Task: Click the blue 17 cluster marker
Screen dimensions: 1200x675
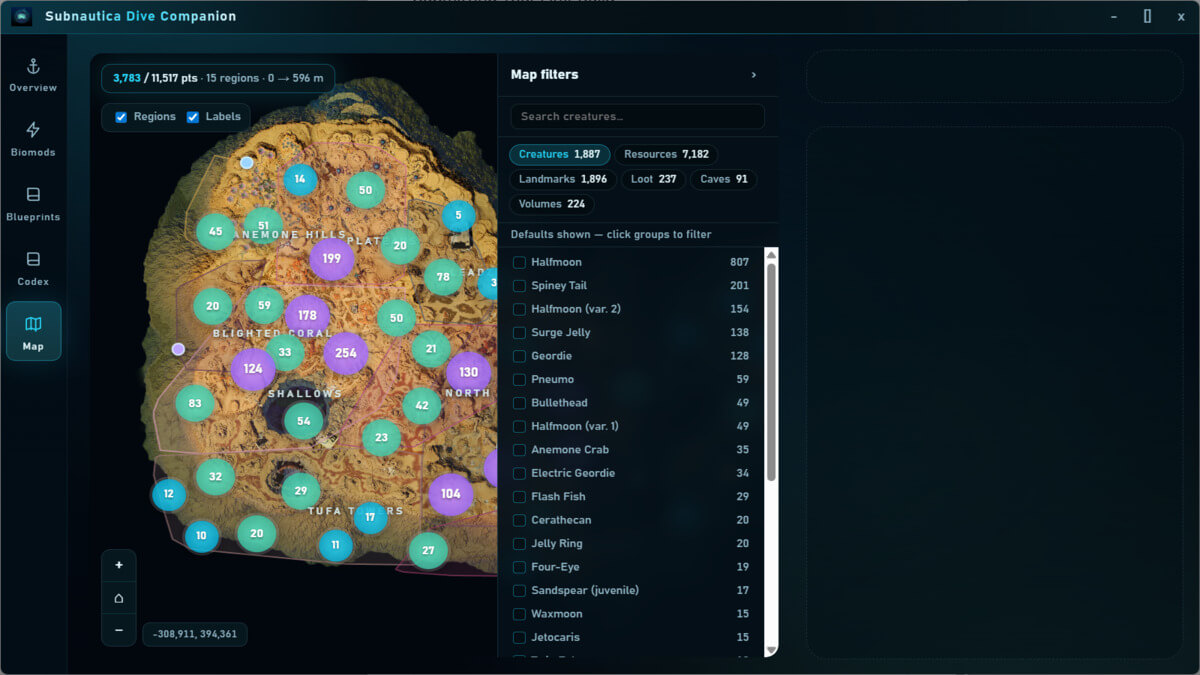Action: (x=370, y=517)
